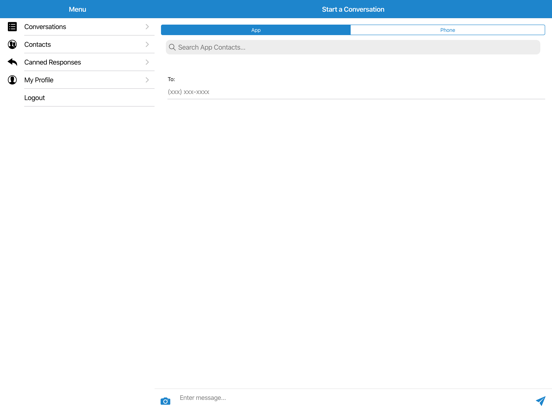Screen dimensions: 552x414
Task: Send message with paper plane icon
Action: tap(541, 401)
